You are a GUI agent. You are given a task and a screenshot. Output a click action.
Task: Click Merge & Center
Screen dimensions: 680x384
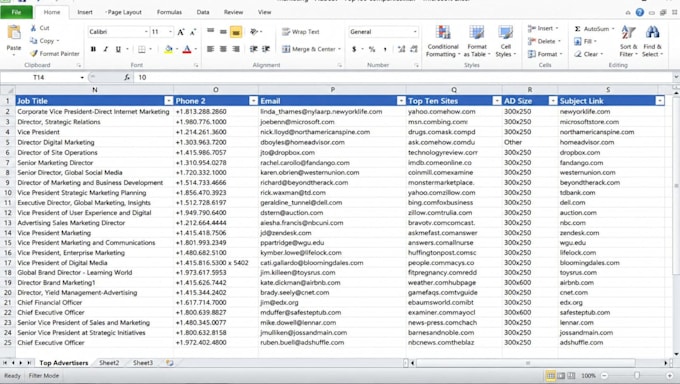(x=309, y=49)
